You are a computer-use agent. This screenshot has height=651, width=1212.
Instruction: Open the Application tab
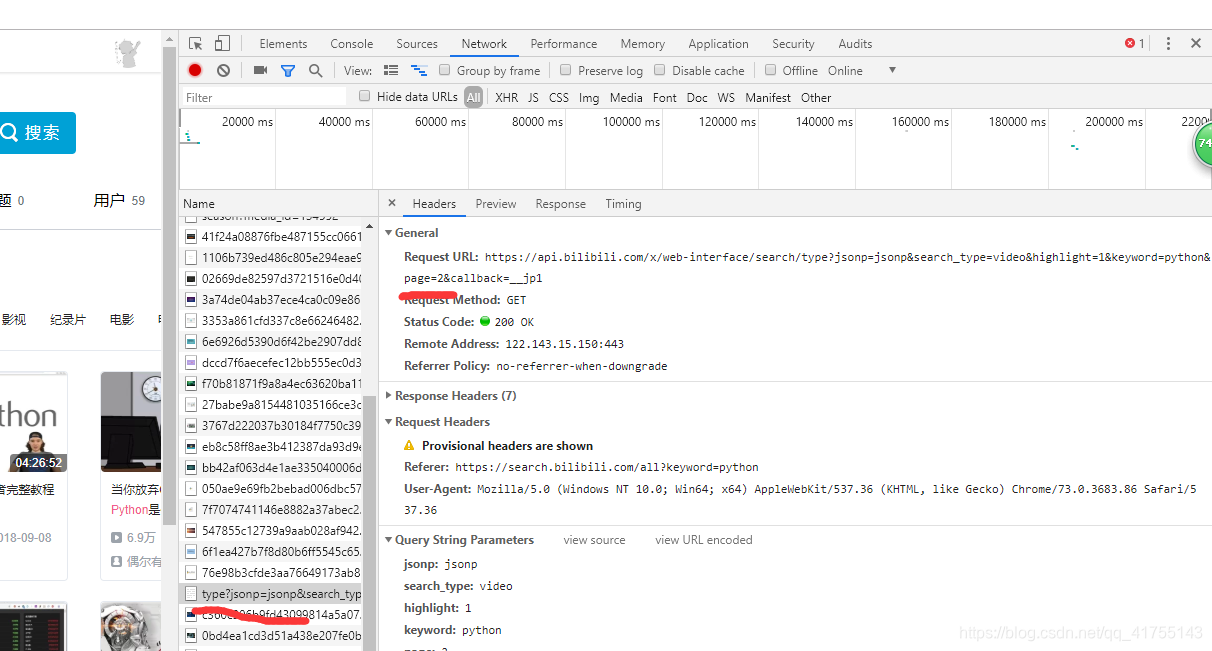718,43
